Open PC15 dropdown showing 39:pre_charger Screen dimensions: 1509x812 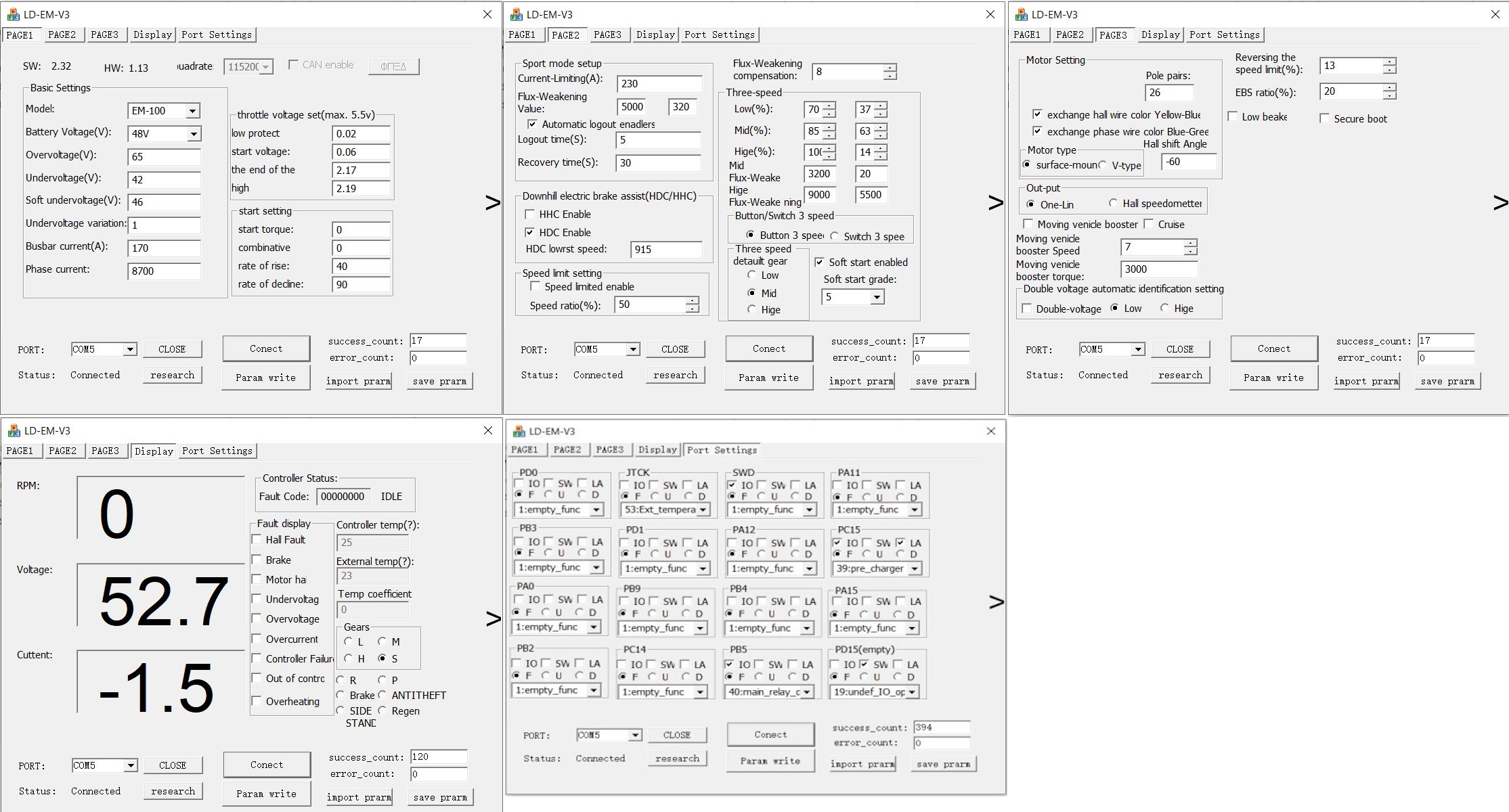(915, 568)
